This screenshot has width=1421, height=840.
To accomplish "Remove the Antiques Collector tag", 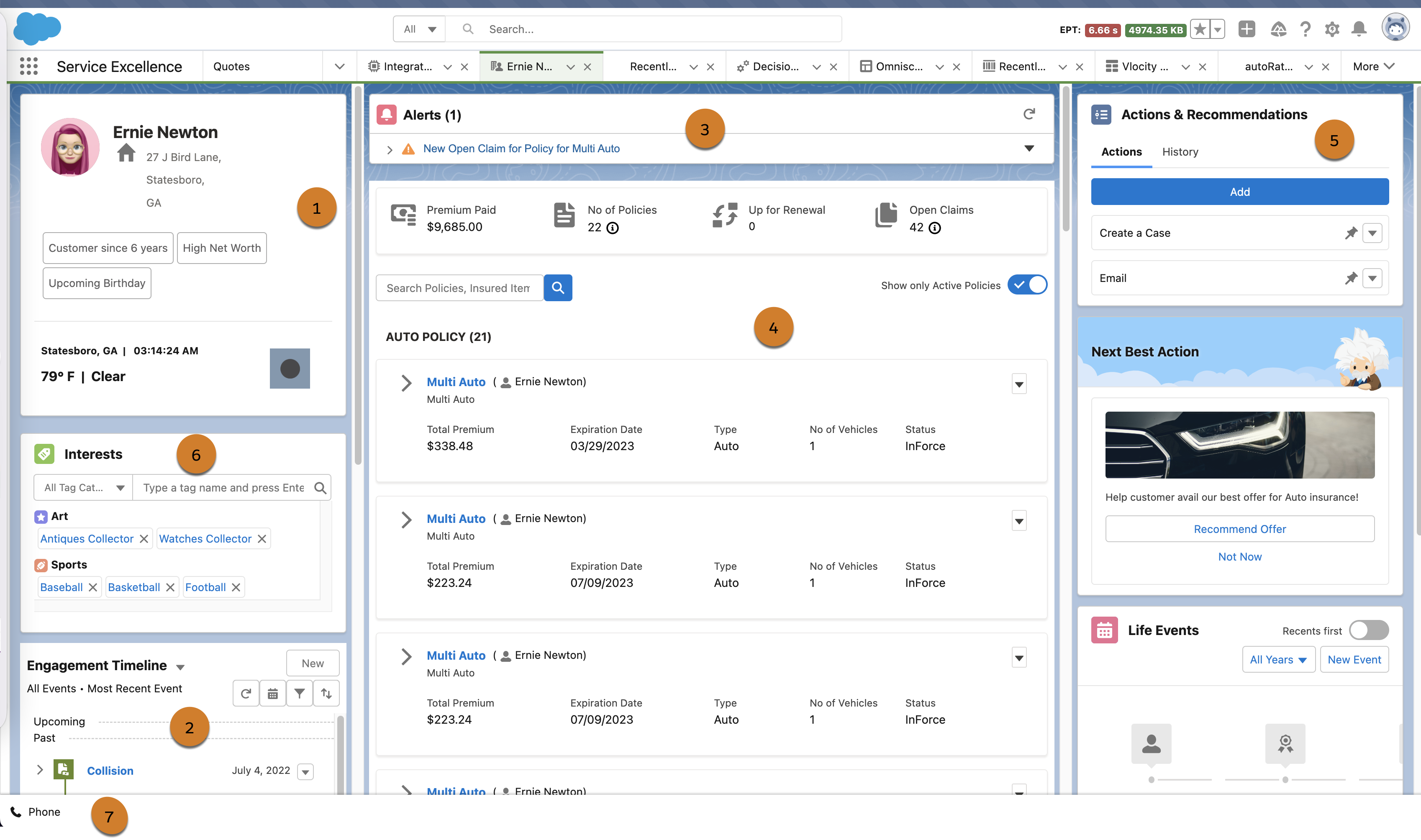I will (x=144, y=539).
